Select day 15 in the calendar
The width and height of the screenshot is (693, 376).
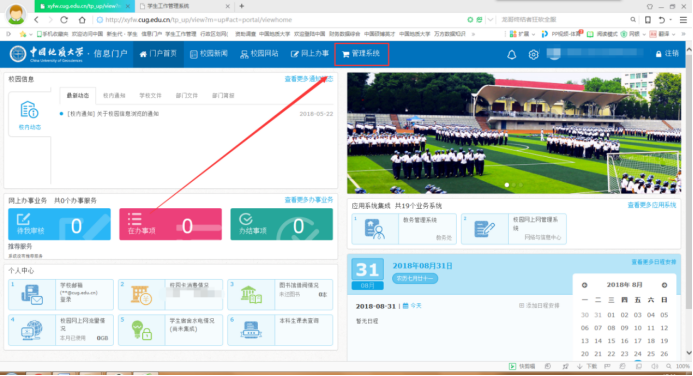(x=611, y=341)
